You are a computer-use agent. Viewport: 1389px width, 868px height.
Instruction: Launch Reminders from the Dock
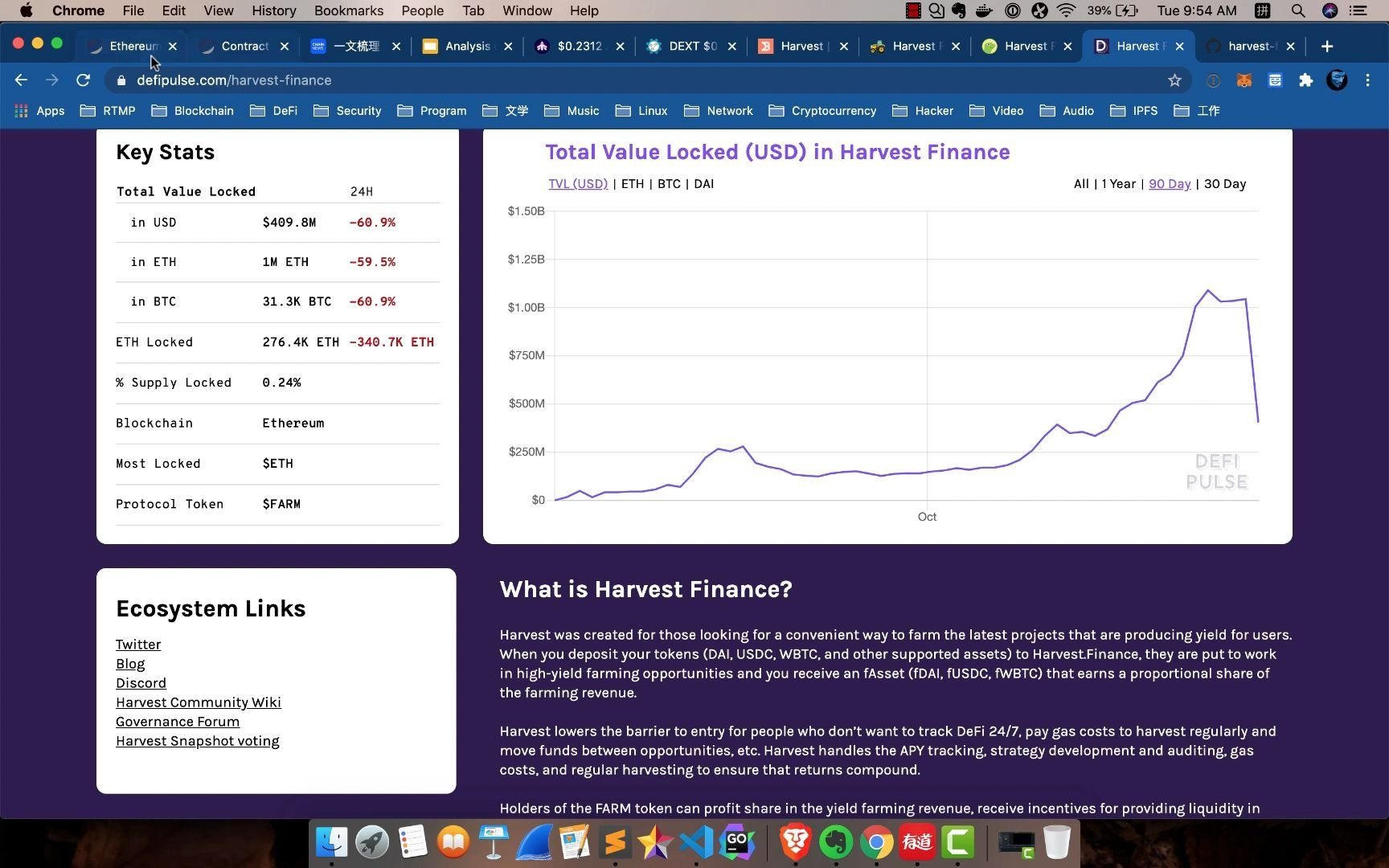412,842
